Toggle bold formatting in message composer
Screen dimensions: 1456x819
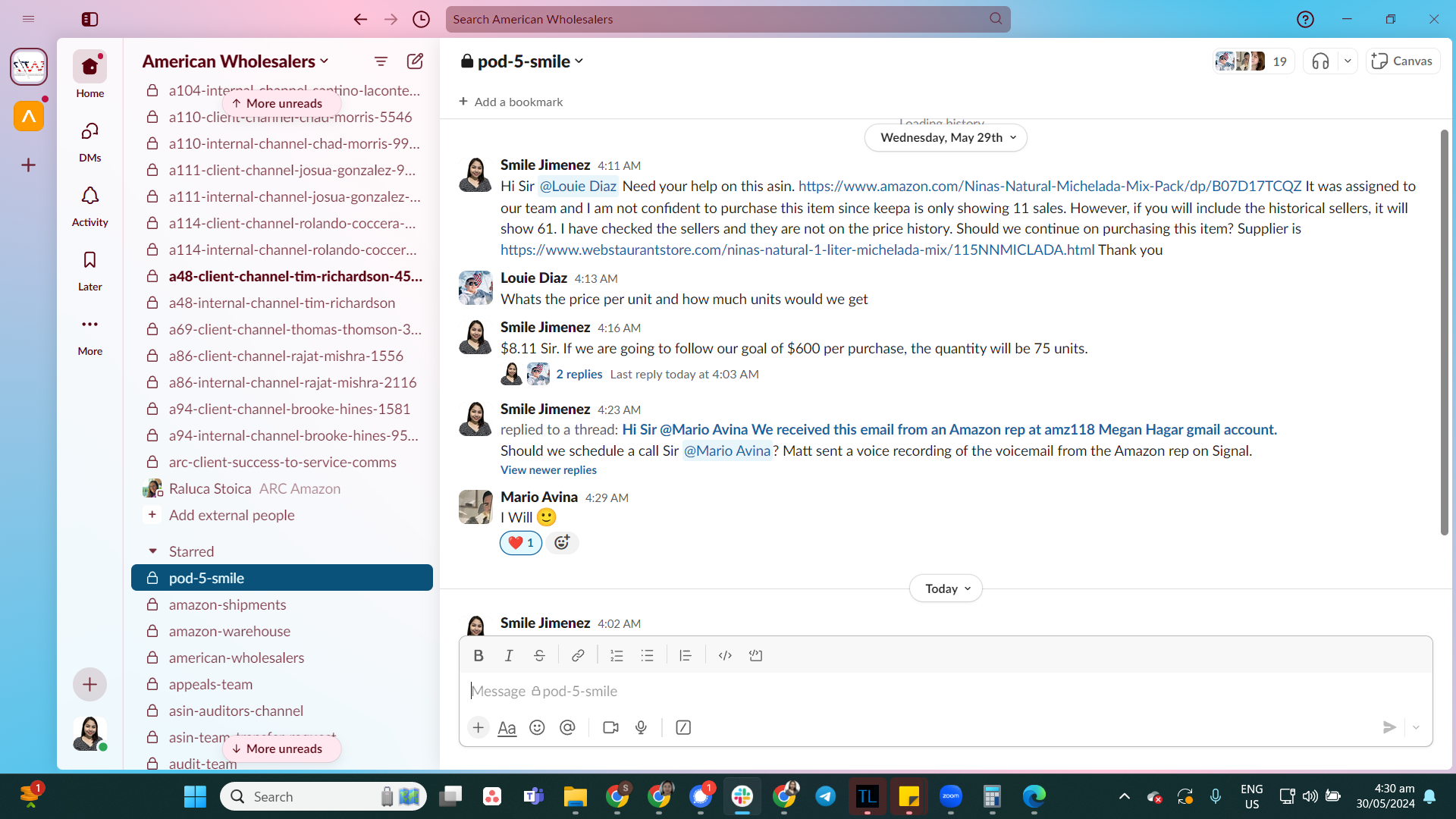(479, 656)
